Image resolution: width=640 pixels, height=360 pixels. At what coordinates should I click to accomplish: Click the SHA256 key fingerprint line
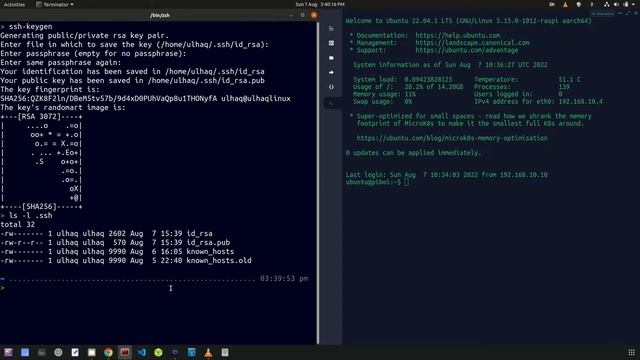click(x=145, y=98)
